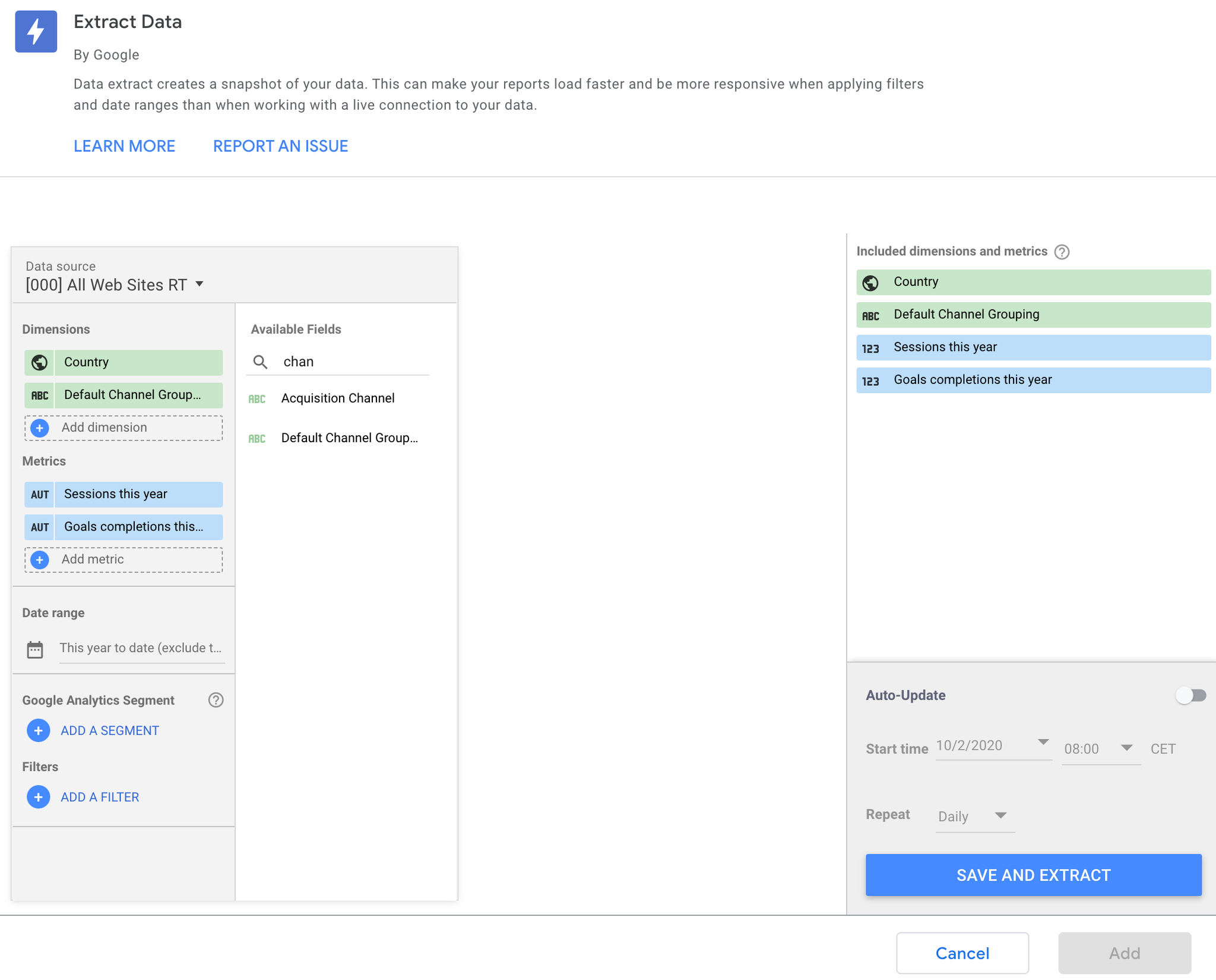Click the plus icon in Add dimension

[x=39, y=428]
